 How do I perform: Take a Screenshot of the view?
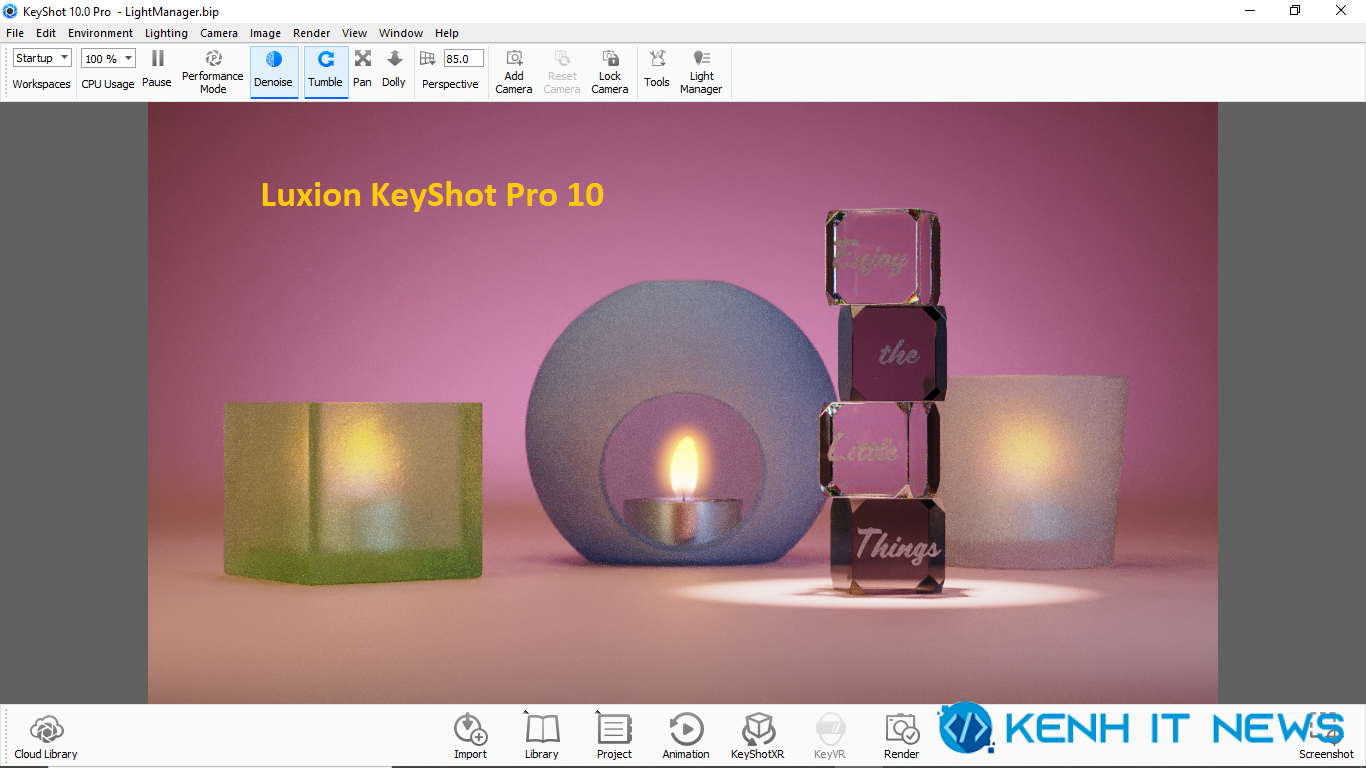(1326, 736)
